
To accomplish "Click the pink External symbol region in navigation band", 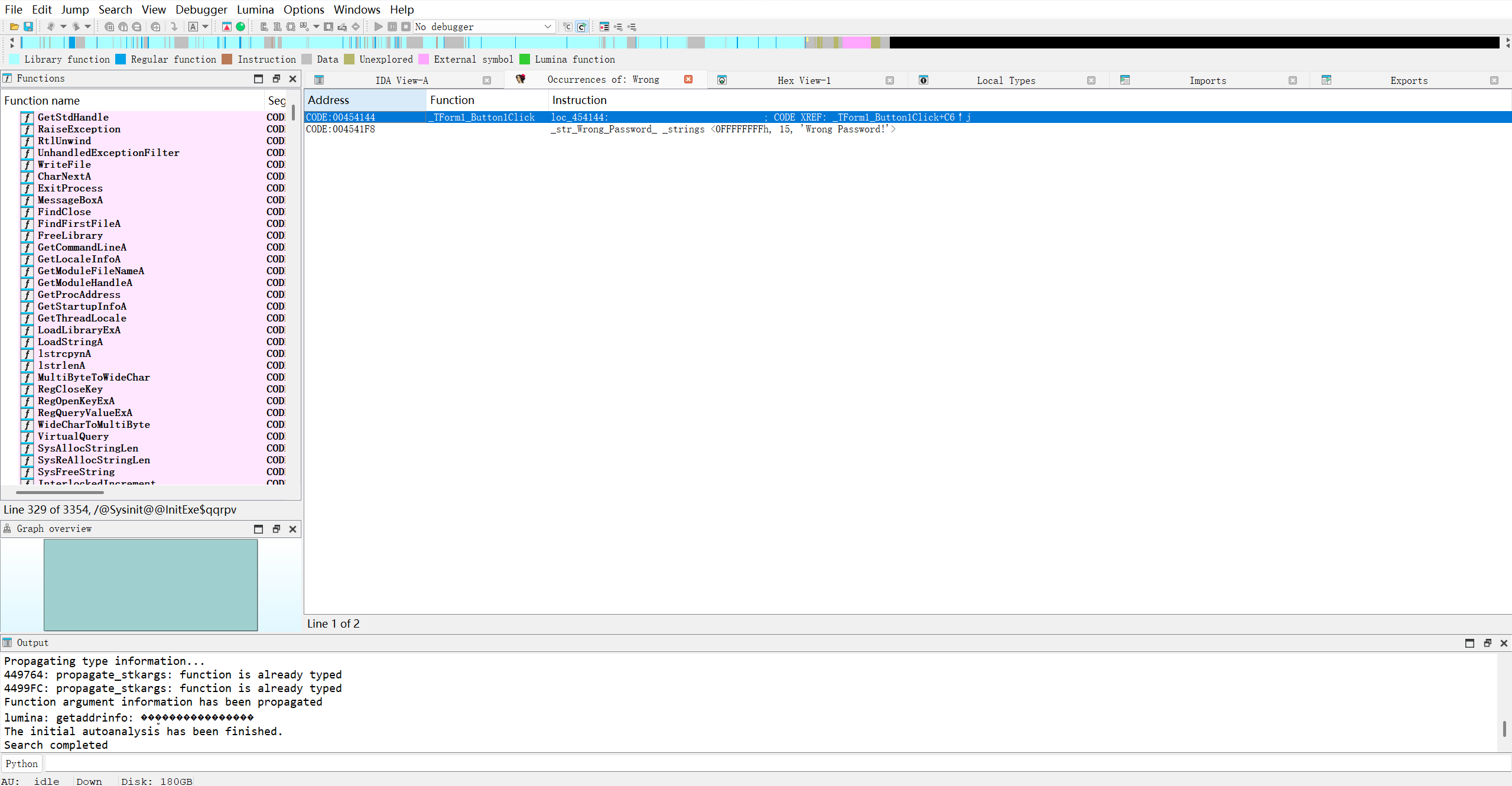I will (856, 43).
